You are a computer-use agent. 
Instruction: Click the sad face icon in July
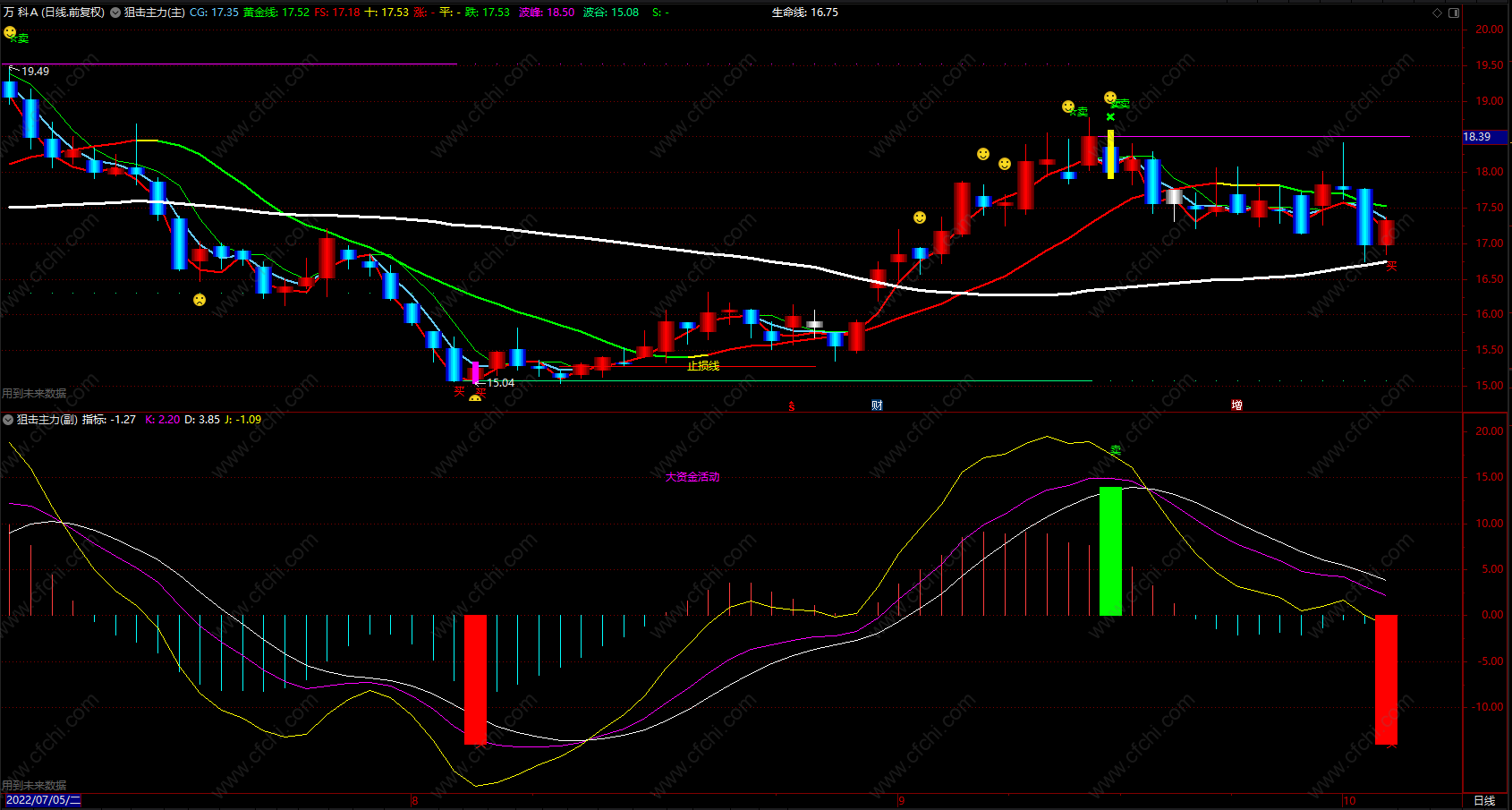[200, 300]
